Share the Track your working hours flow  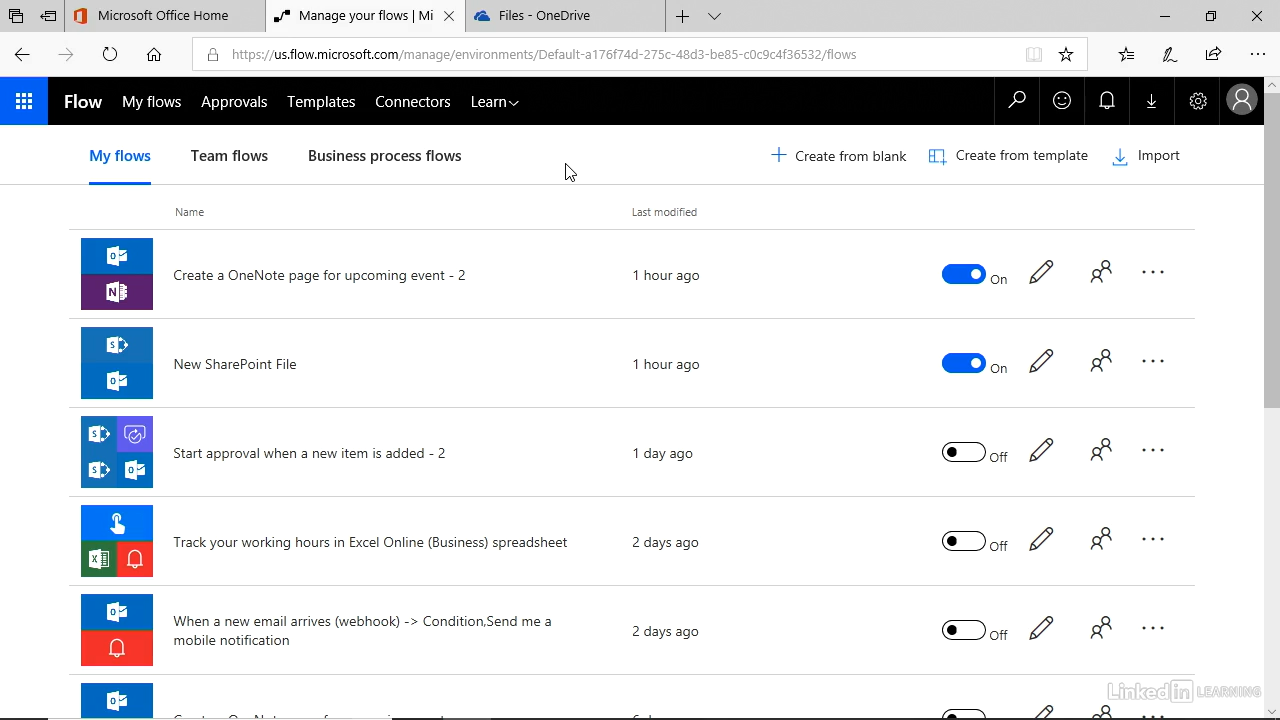(1101, 539)
